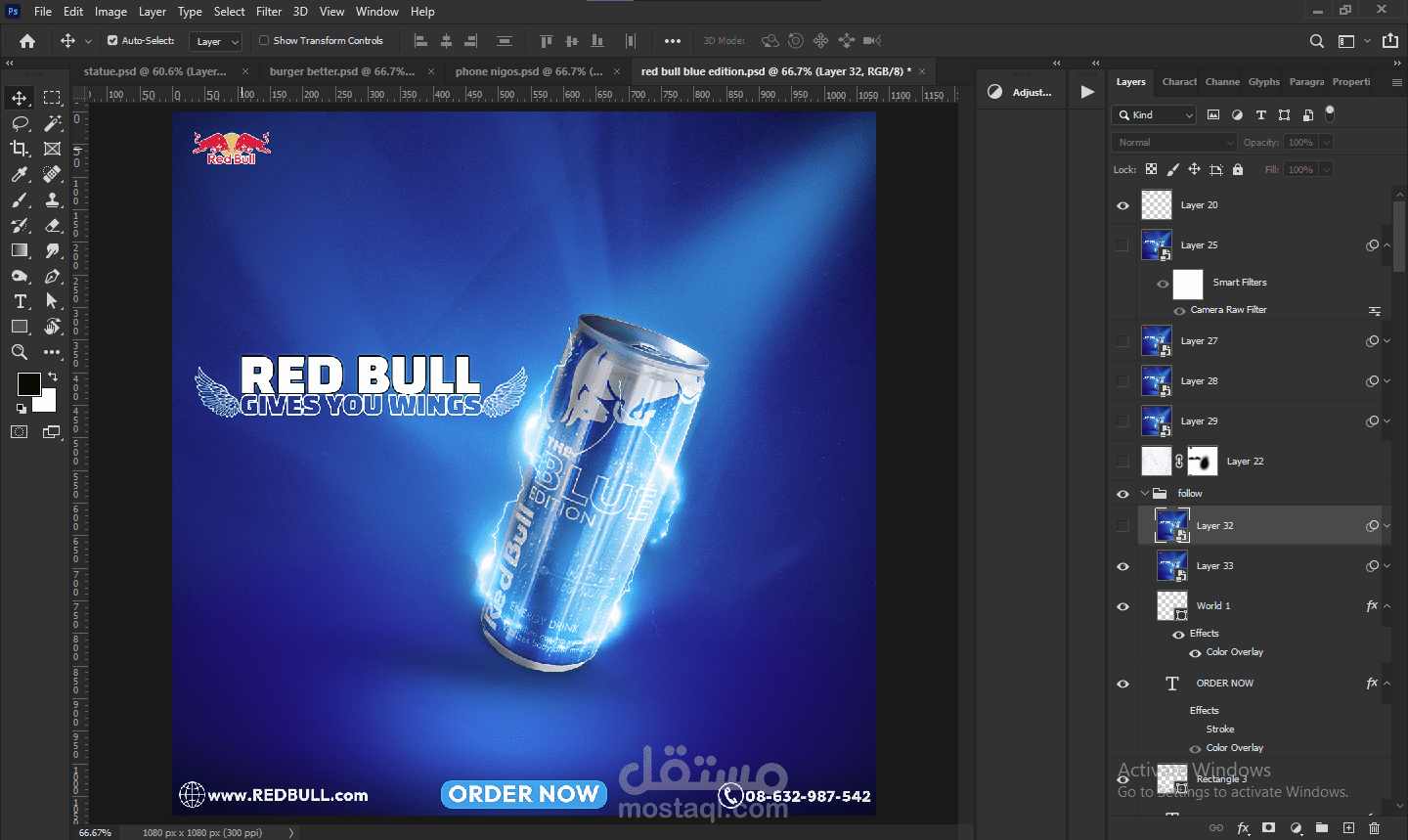1408x840 pixels.
Task: Hide Layer 20 visibility eye
Action: [x=1122, y=205]
